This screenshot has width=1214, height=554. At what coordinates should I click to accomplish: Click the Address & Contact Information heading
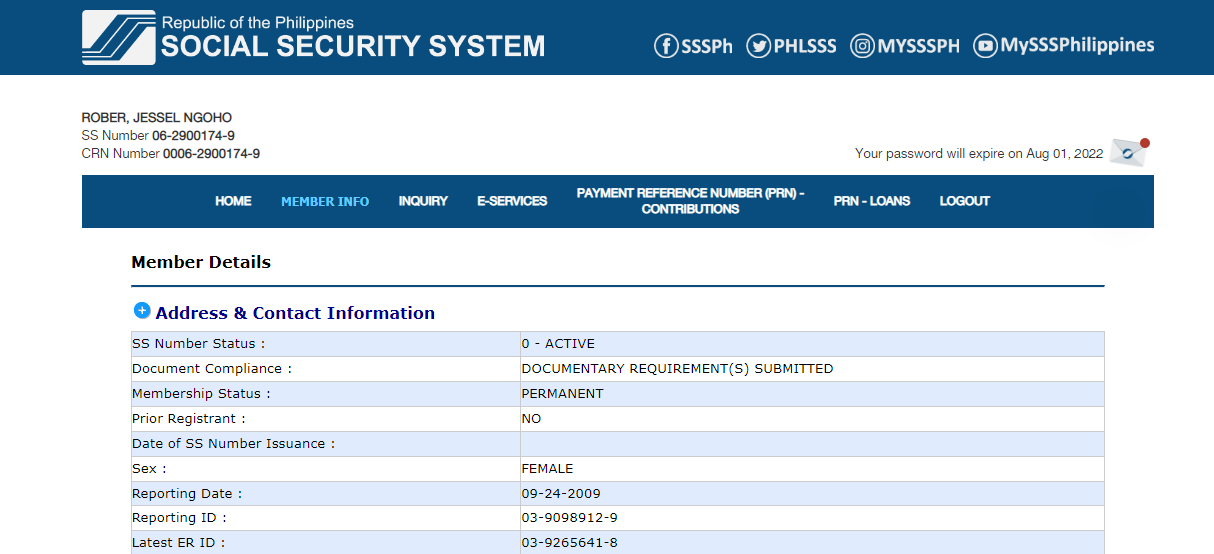295,313
